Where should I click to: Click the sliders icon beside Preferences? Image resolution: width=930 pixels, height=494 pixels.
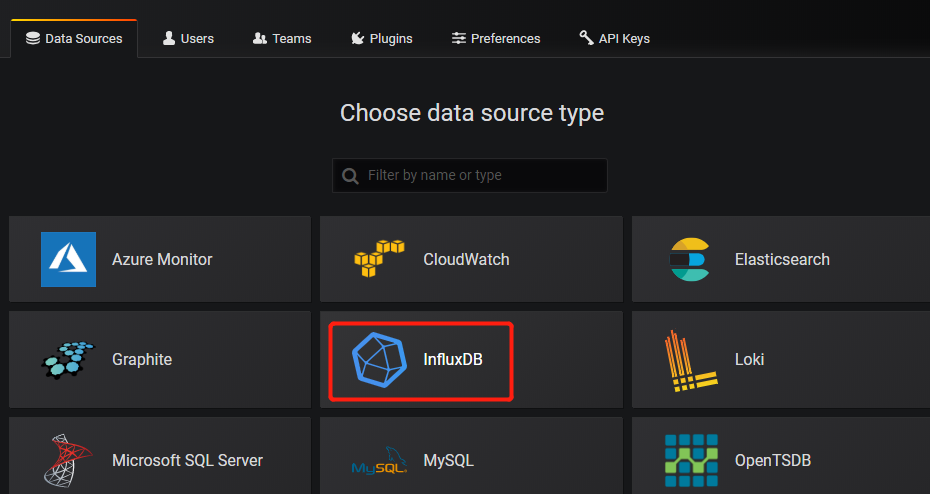pos(458,39)
